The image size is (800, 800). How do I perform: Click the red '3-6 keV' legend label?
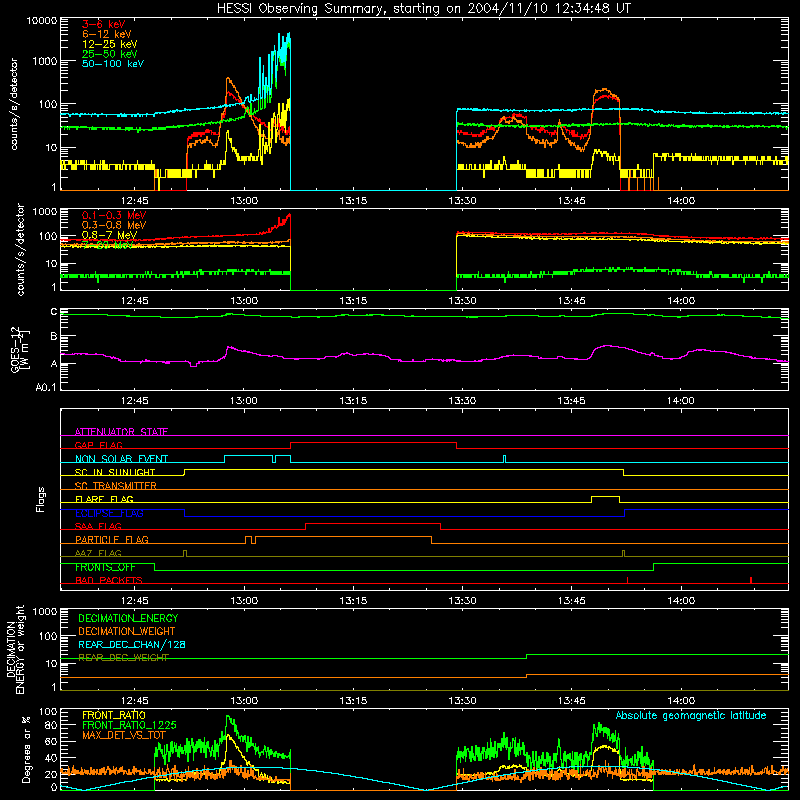tap(104, 24)
